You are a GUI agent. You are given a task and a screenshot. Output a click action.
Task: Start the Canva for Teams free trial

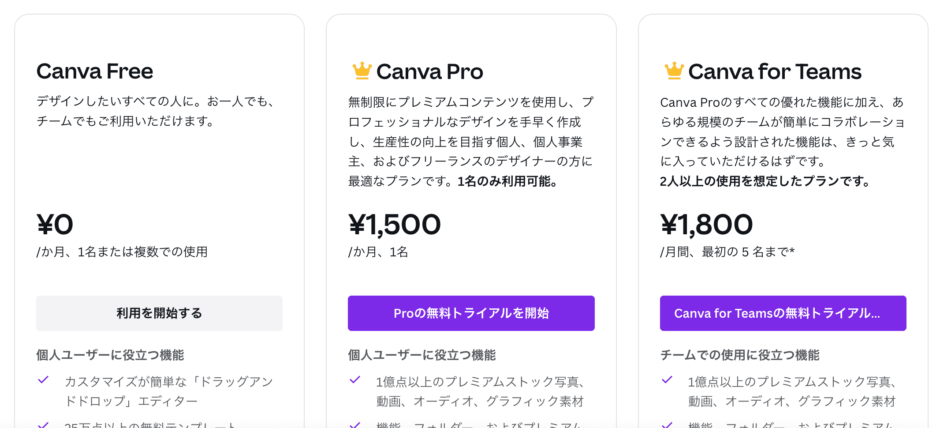(783, 313)
